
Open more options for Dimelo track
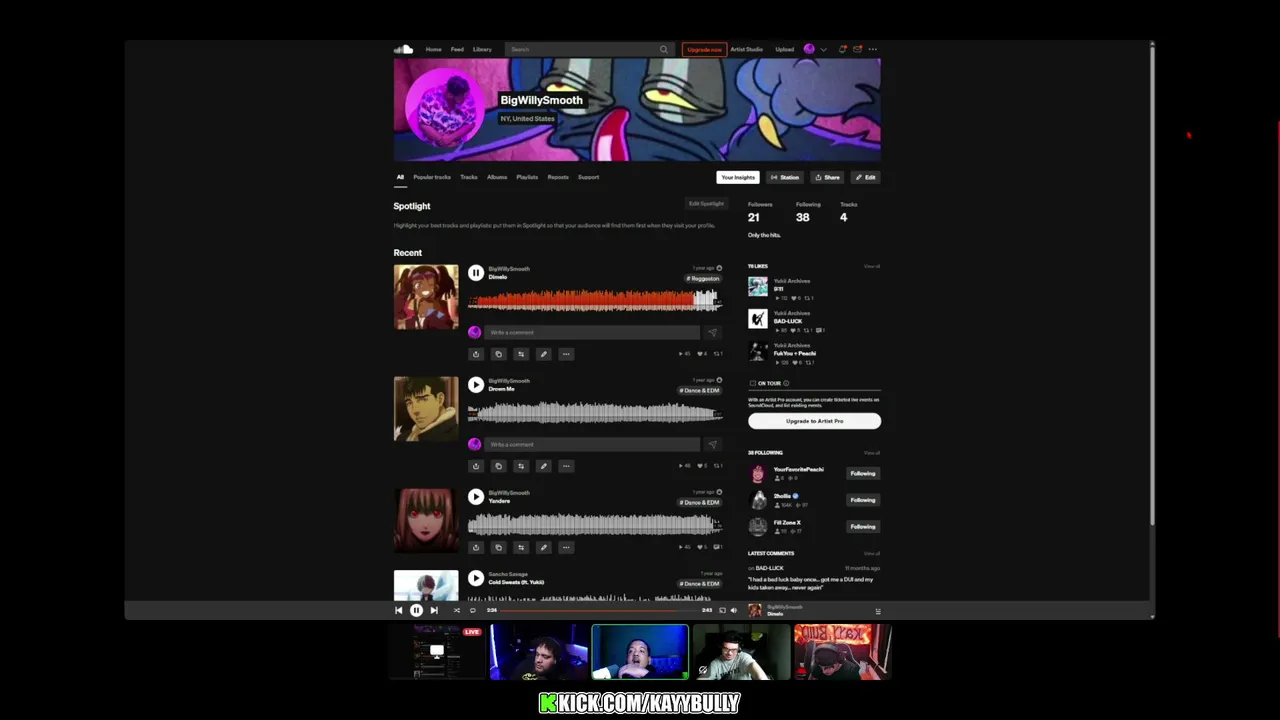[566, 354]
